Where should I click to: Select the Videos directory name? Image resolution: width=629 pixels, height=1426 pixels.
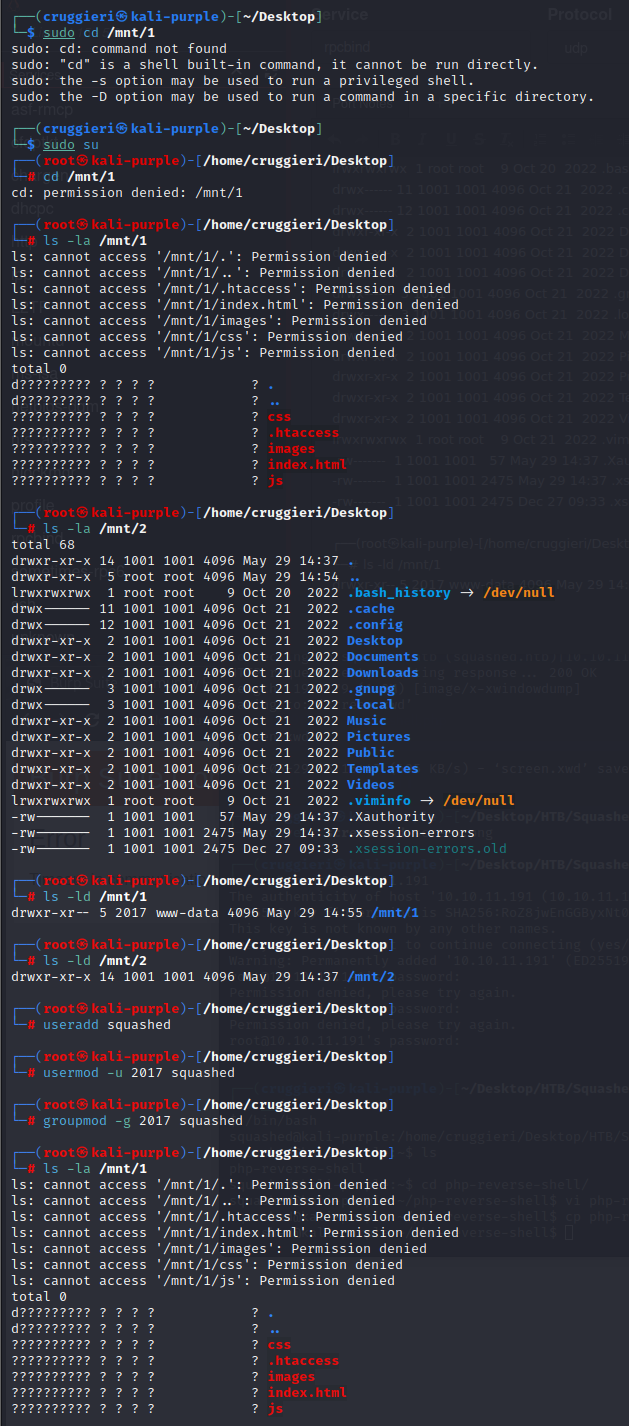pos(371,785)
